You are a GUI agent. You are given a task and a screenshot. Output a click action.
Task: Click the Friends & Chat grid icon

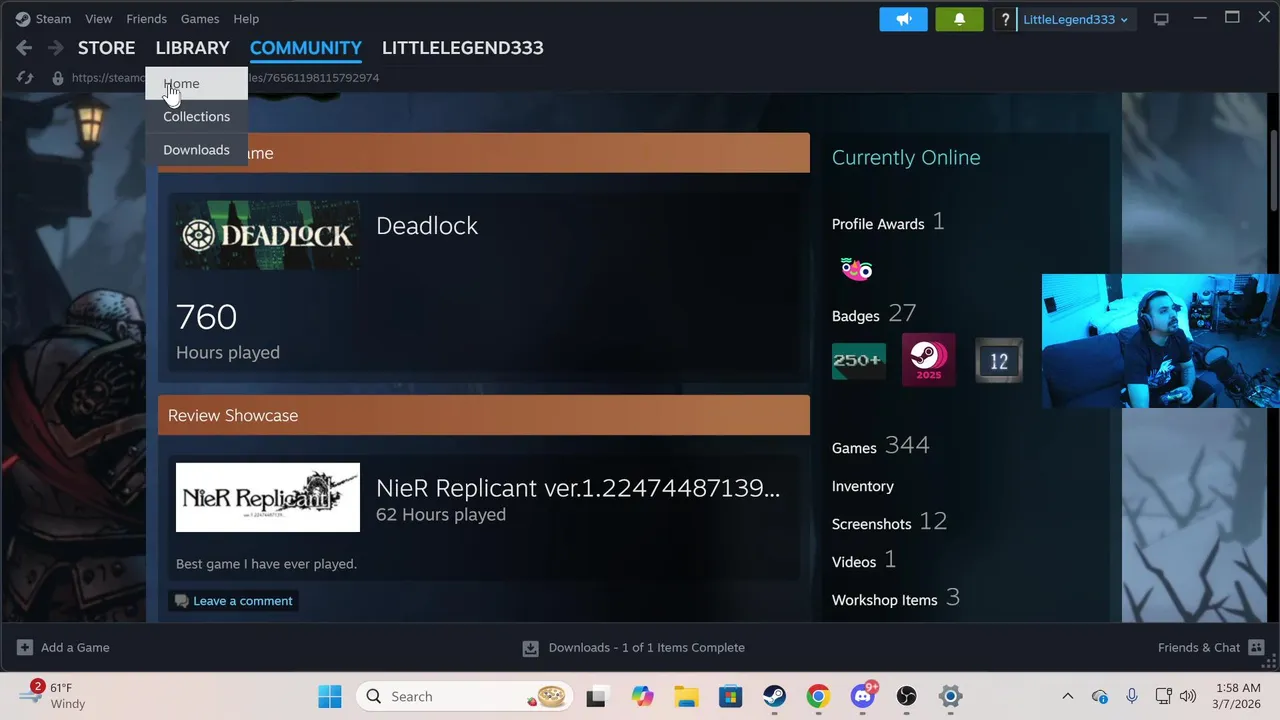[1257, 648]
